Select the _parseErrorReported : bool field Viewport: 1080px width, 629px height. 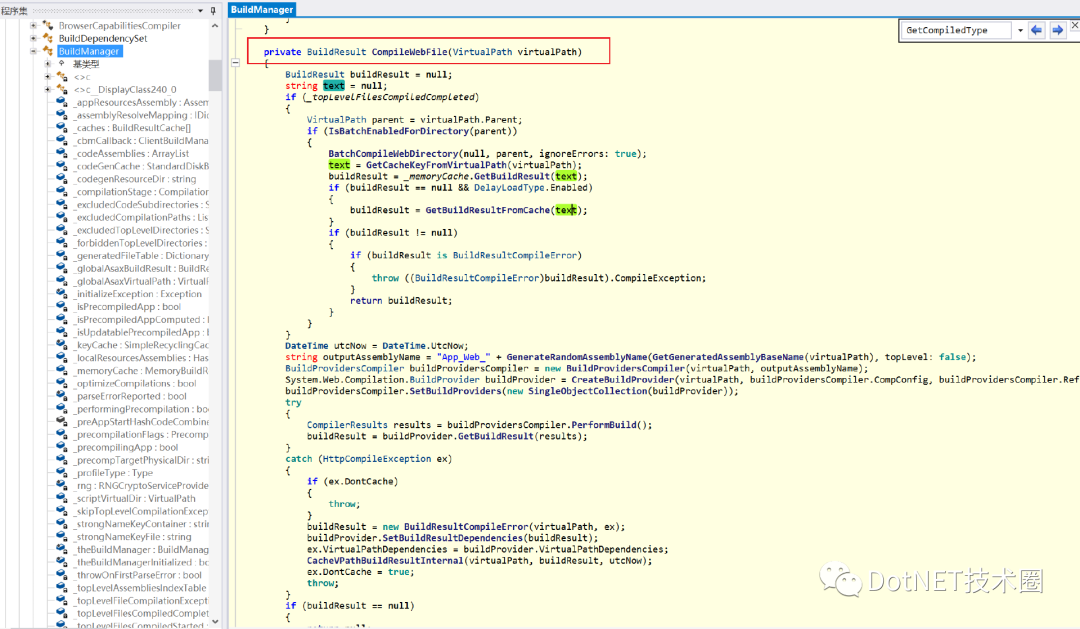[x=131, y=396]
